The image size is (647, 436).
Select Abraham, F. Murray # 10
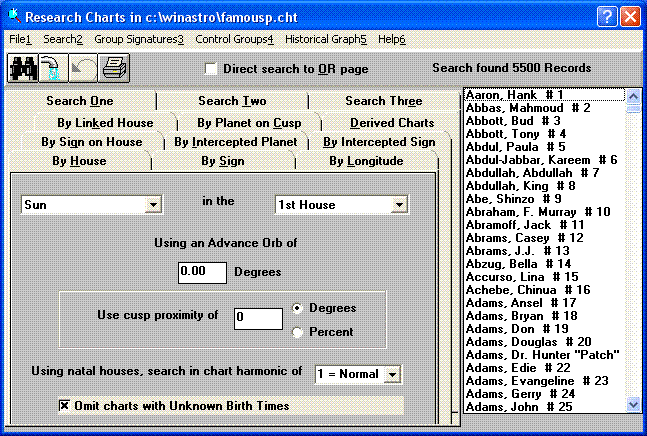pos(544,212)
